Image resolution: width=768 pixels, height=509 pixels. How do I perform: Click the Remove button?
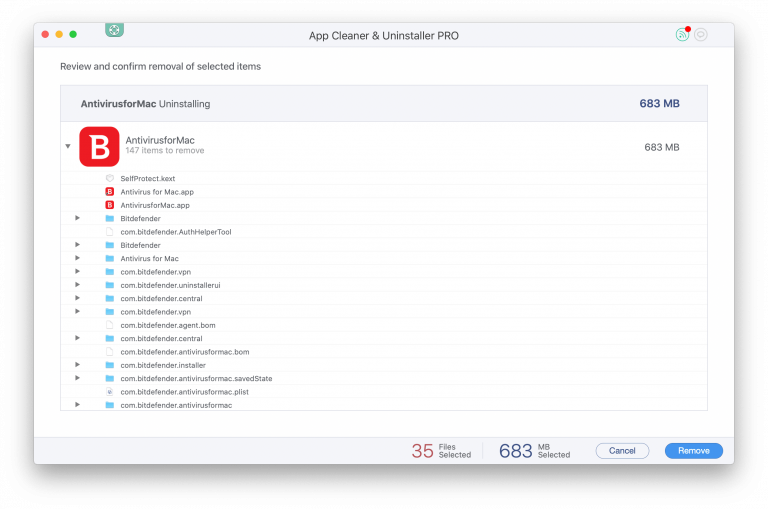point(694,451)
